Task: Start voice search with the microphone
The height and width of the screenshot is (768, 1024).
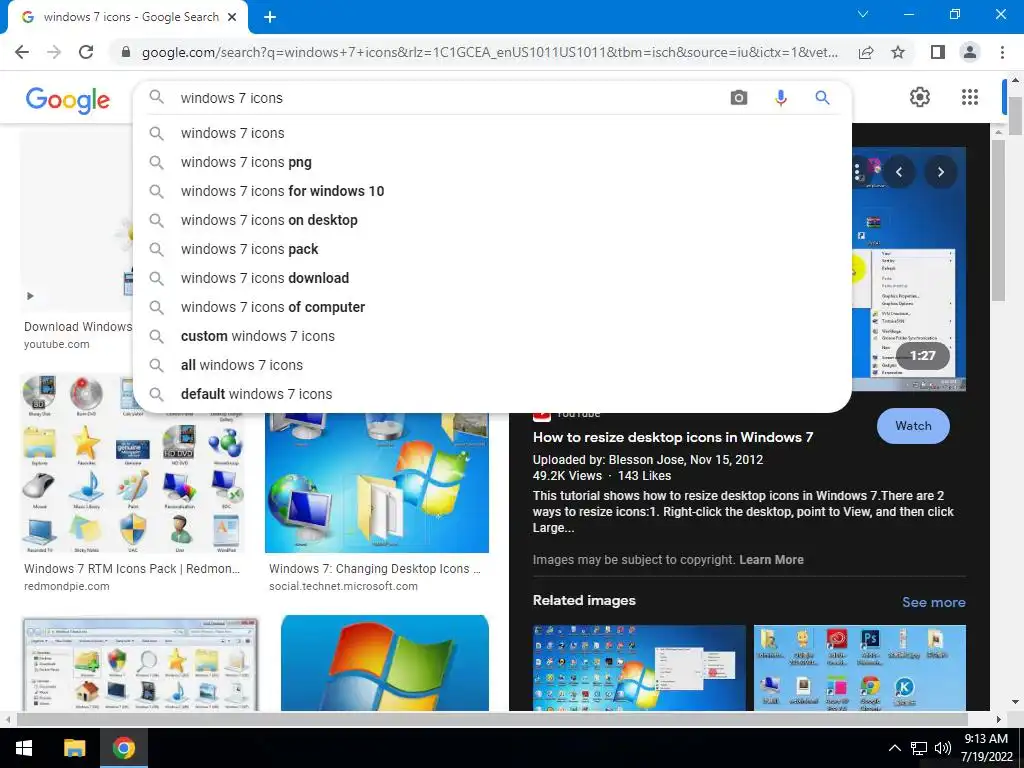Action: 780,98
